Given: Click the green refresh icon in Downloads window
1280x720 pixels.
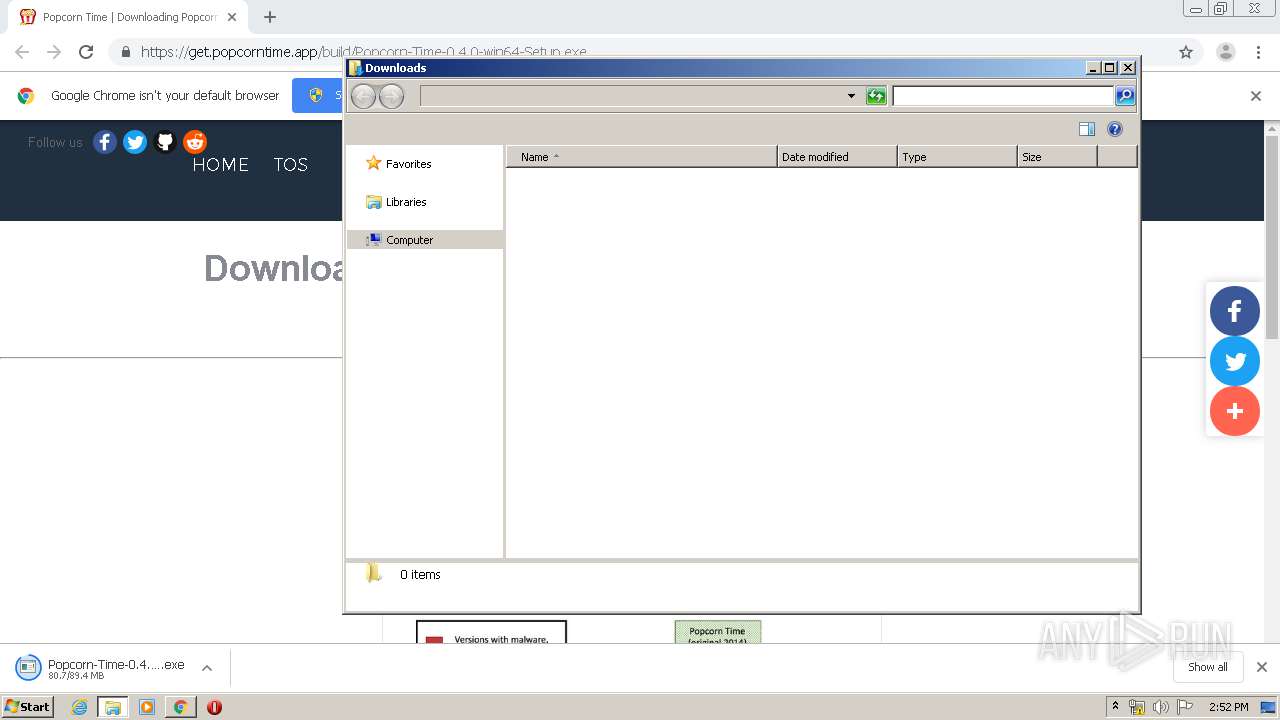Looking at the screenshot, I should (876, 96).
